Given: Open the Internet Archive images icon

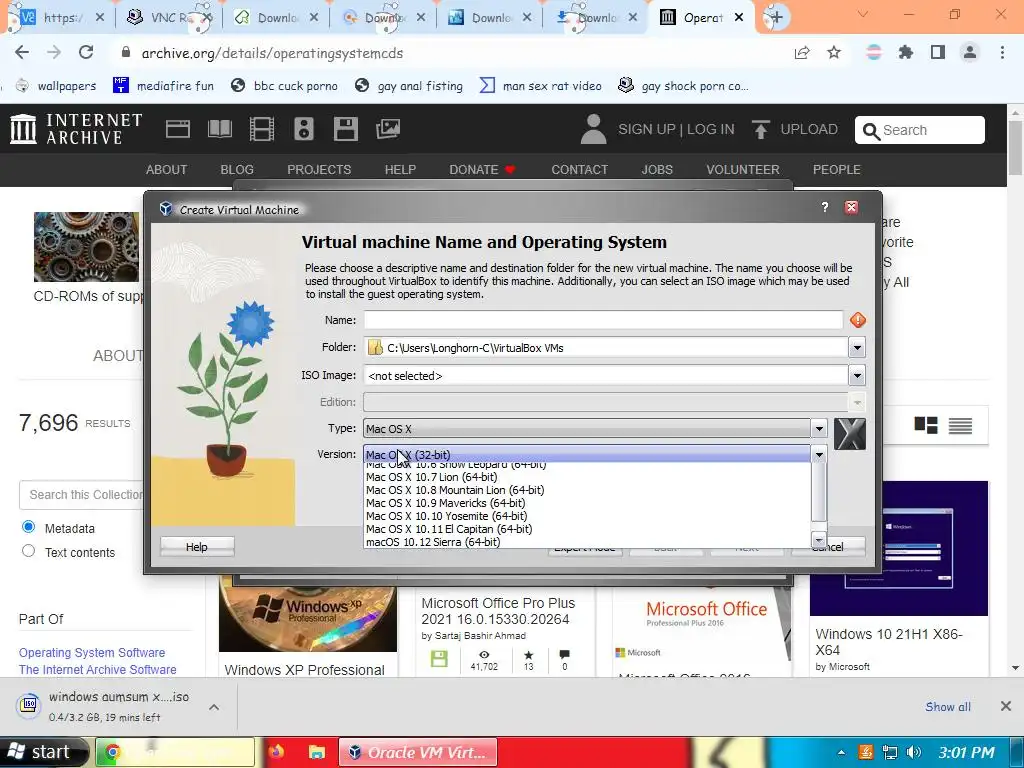Looking at the screenshot, I should (x=387, y=129).
